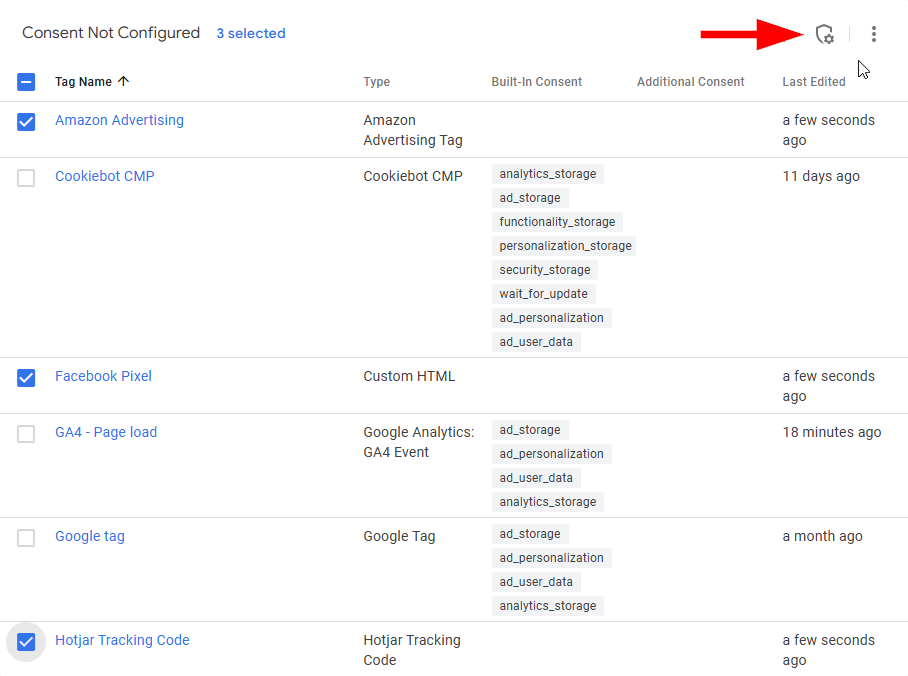The height and width of the screenshot is (676, 908).
Task: Open the Facebook Pixel tag link
Action: point(103,376)
